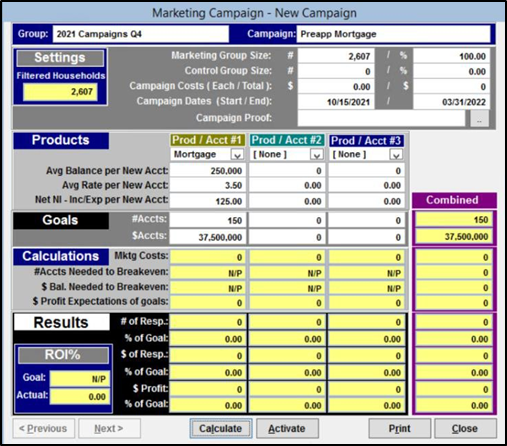Open the Settings button

coord(60,58)
